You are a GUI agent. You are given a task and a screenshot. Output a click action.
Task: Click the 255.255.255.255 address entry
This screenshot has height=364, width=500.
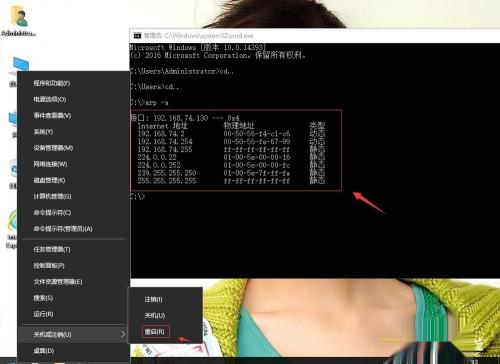167,181
